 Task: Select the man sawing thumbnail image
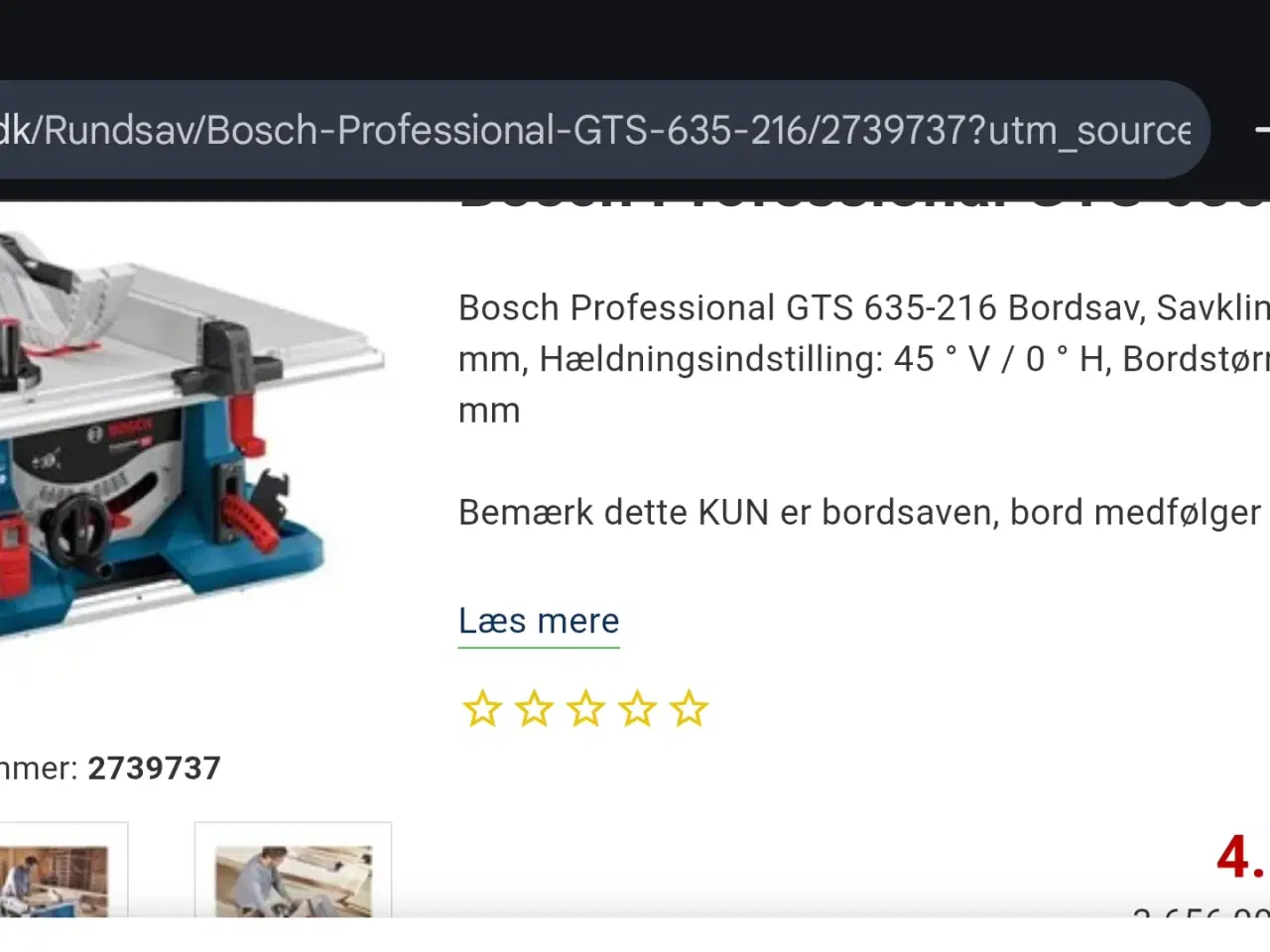pyautogui.click(x=294, y=881)
